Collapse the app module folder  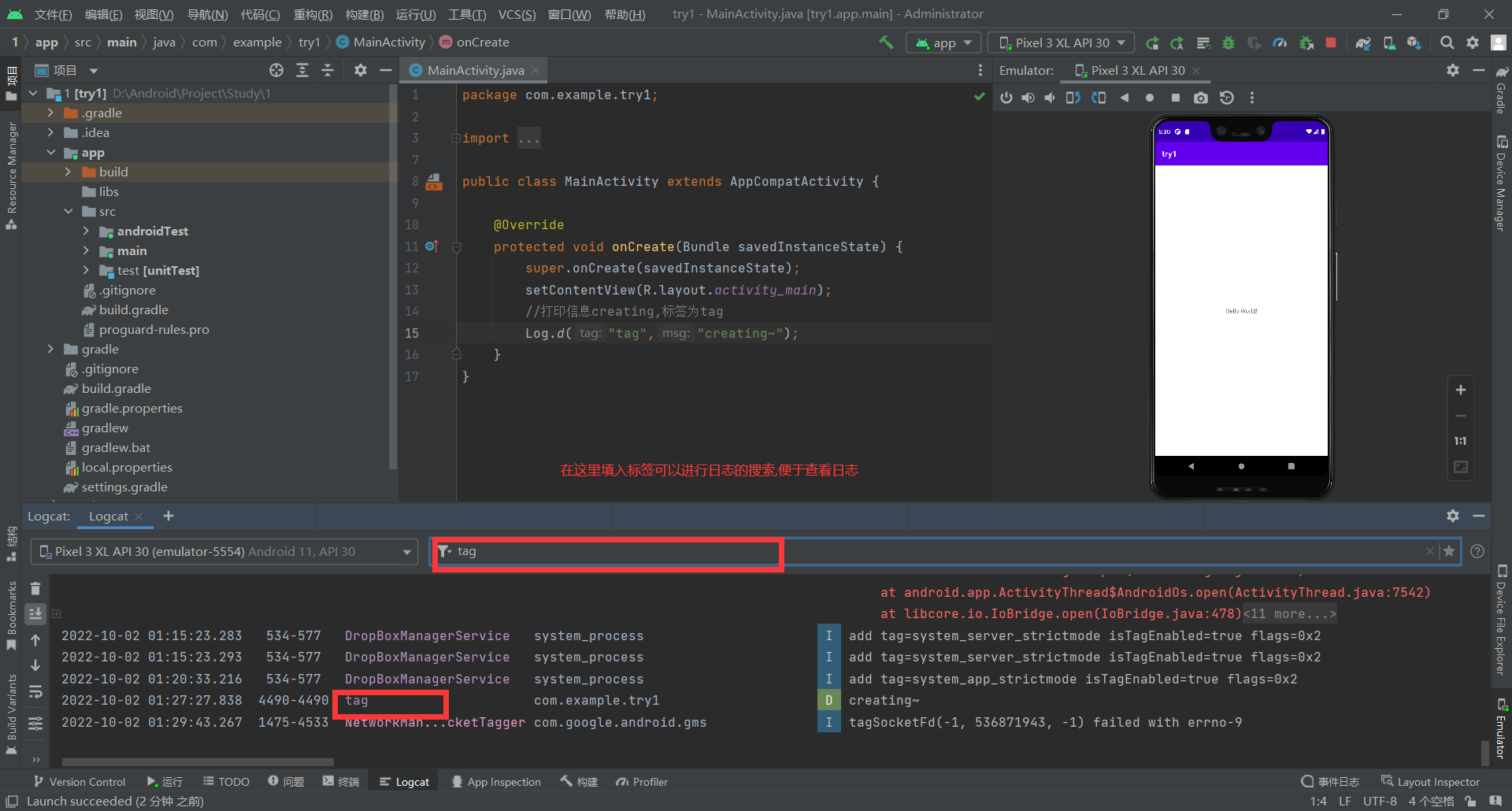[50, 152]
